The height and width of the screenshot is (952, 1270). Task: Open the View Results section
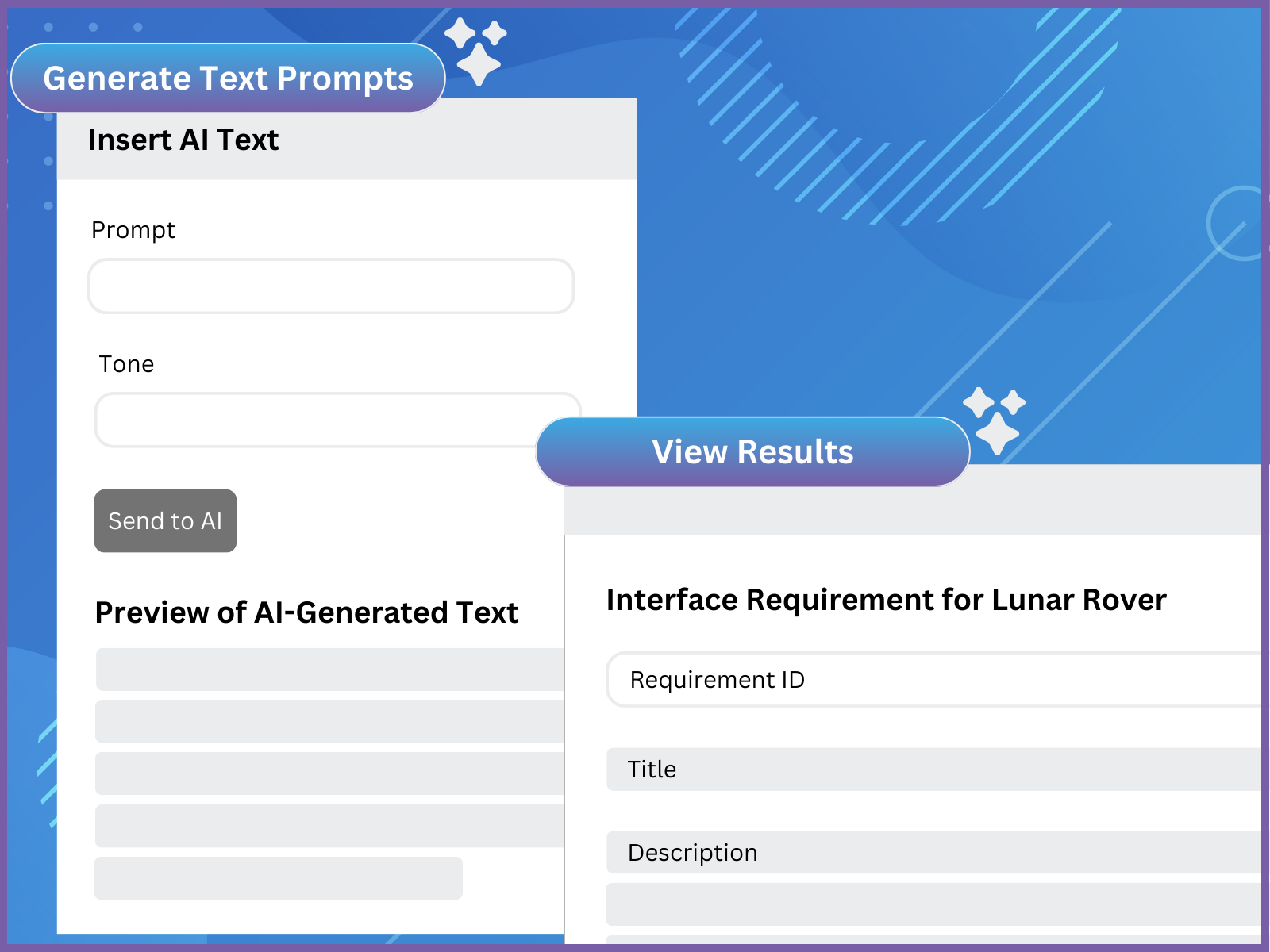pos(752,451)
